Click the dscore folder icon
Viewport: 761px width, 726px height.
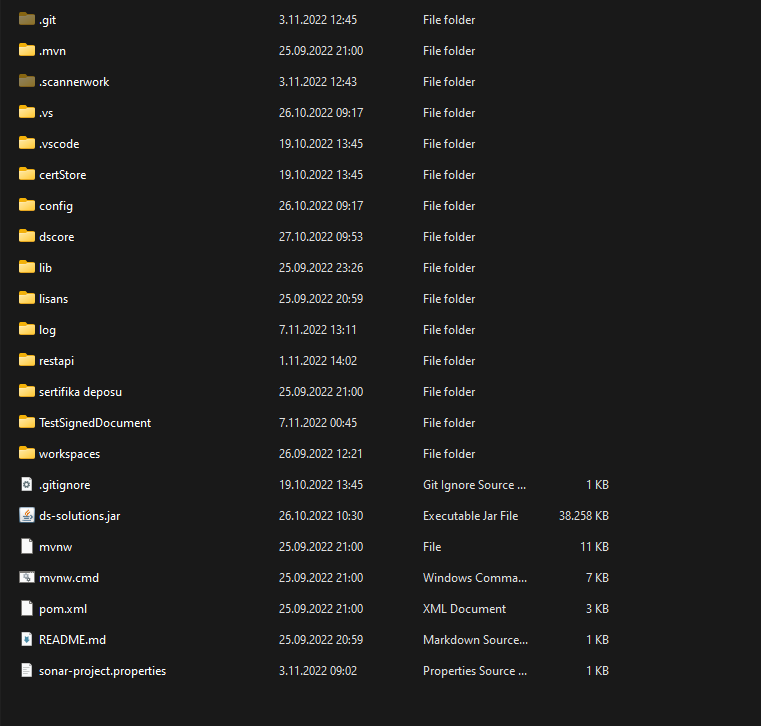(x=27, y=236)
